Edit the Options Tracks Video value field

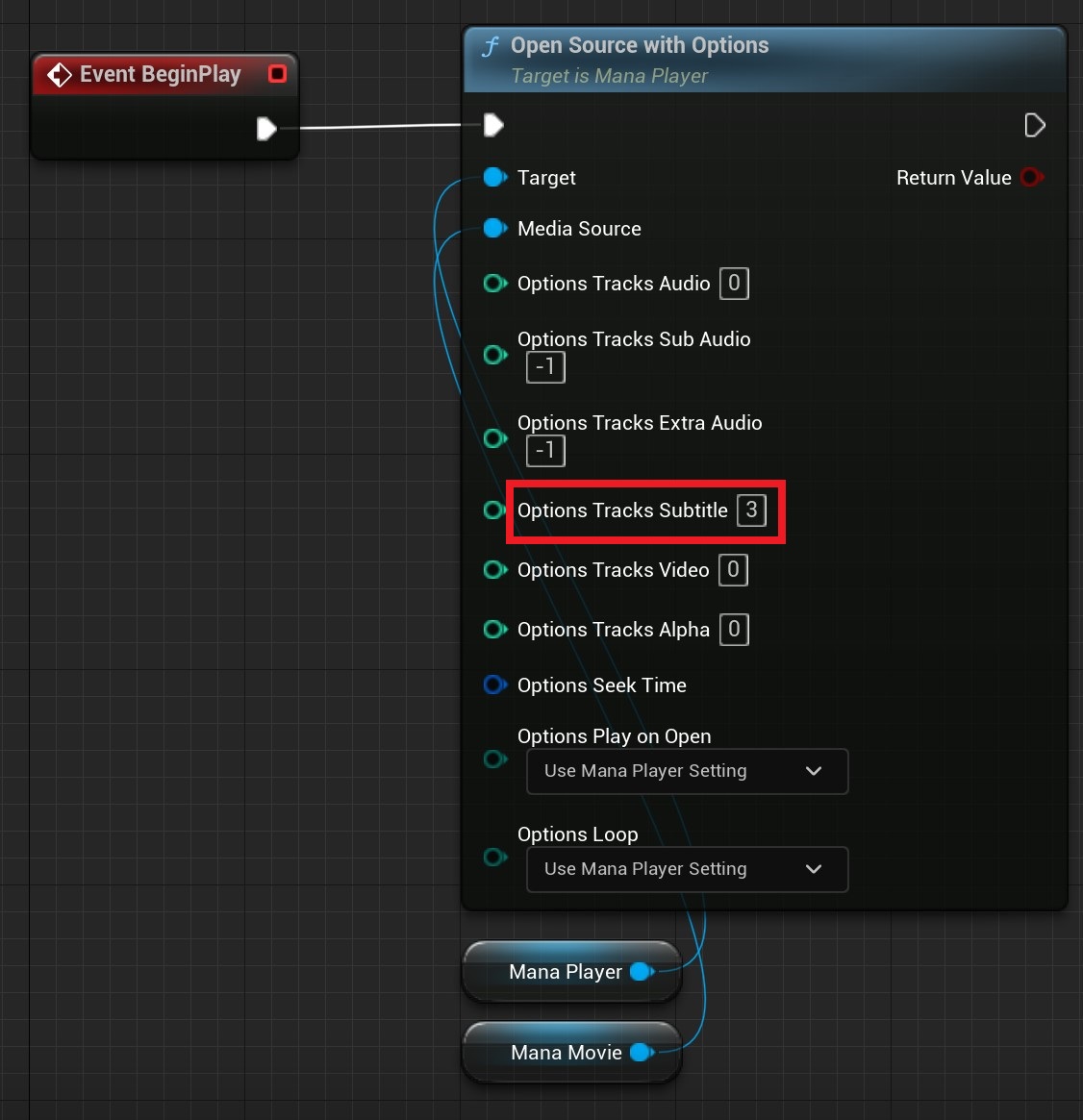(x=733, y=570)
